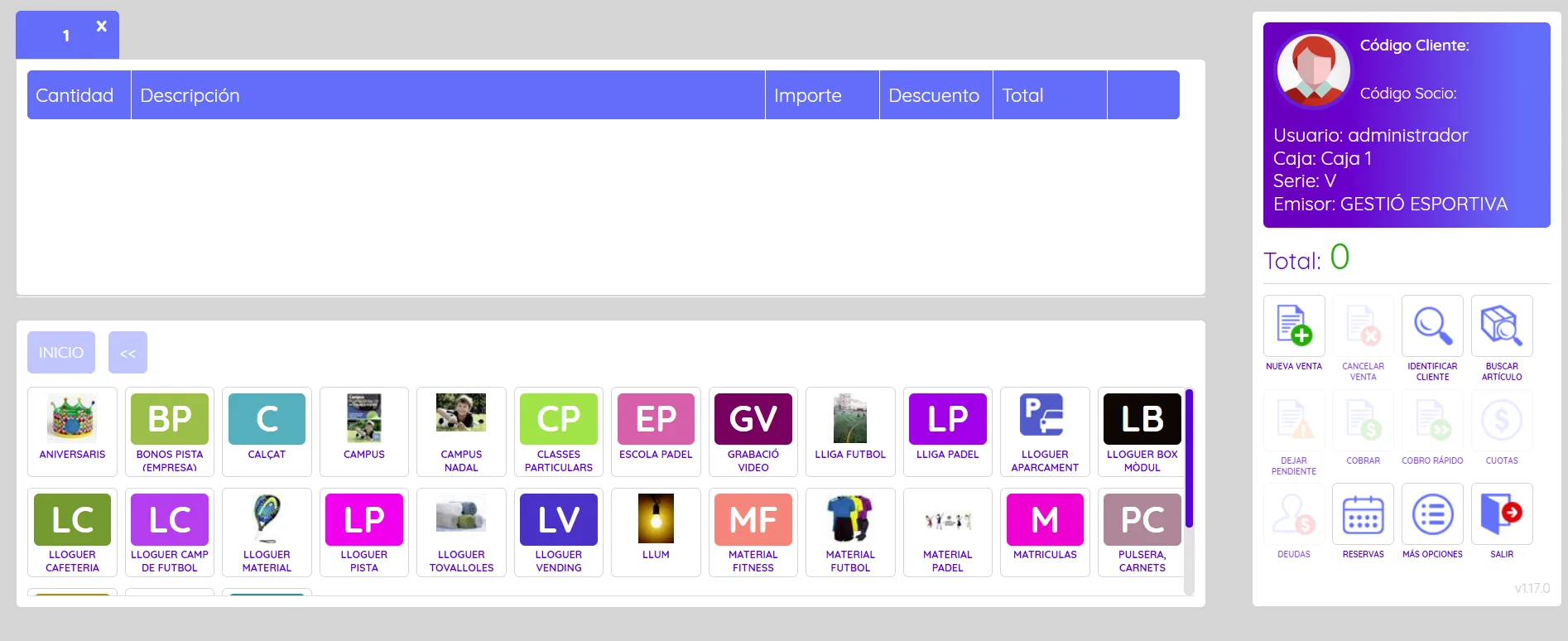Click the Serie: V text
The height and width of the screenshot is (641, 1568).
[1305, 181]
